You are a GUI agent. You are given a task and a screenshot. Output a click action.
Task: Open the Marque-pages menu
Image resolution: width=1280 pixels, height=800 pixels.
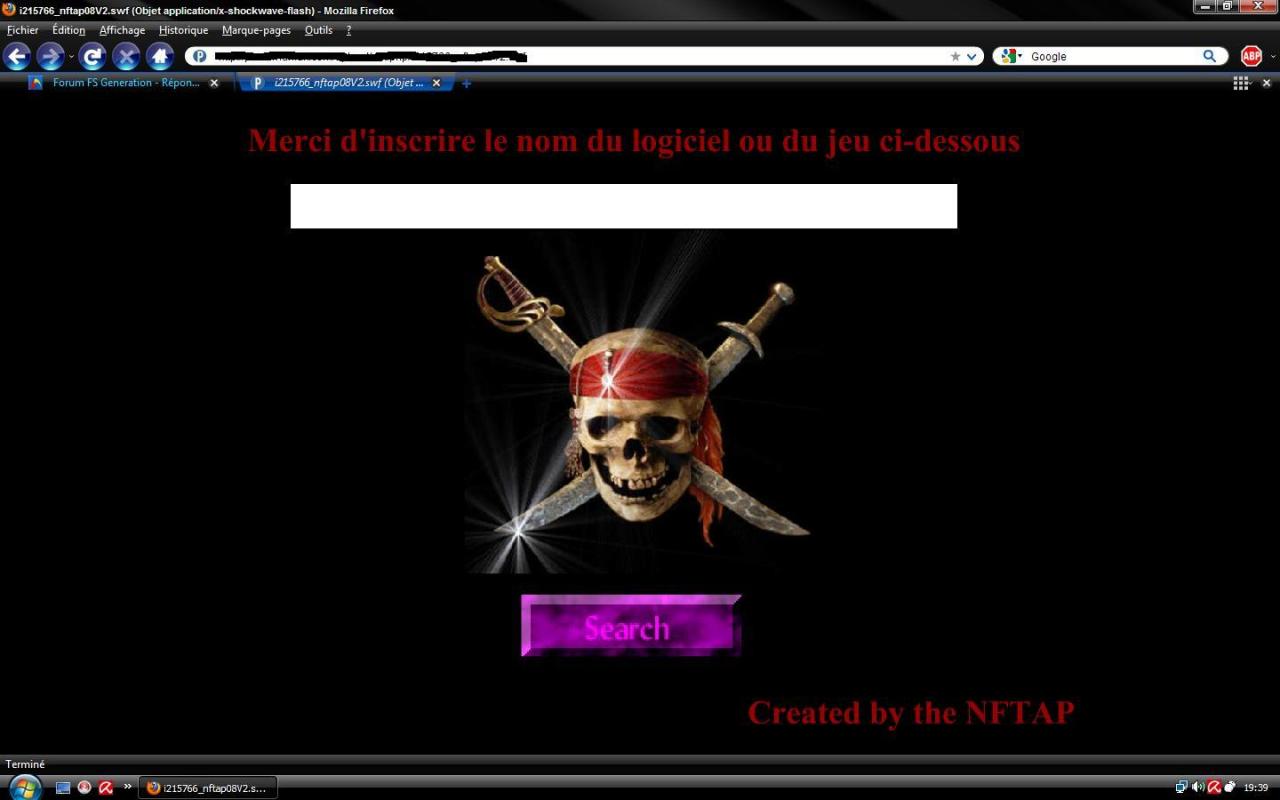point(256,30)
